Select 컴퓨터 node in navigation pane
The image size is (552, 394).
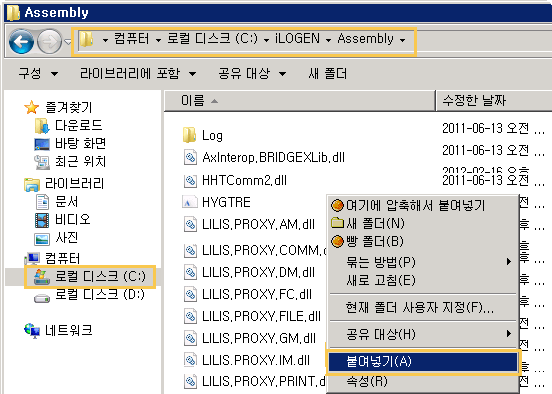tap(52, 259)
